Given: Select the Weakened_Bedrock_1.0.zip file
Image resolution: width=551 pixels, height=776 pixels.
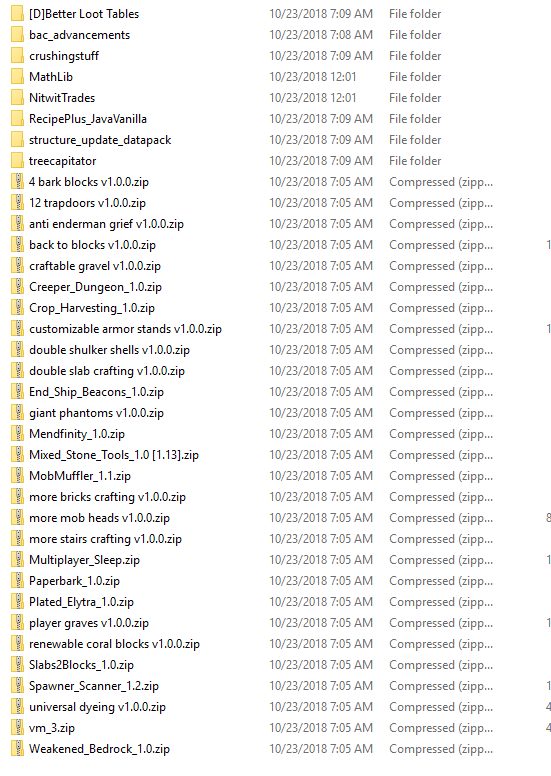Looking at the screenshot, I should tap(99, 749).
